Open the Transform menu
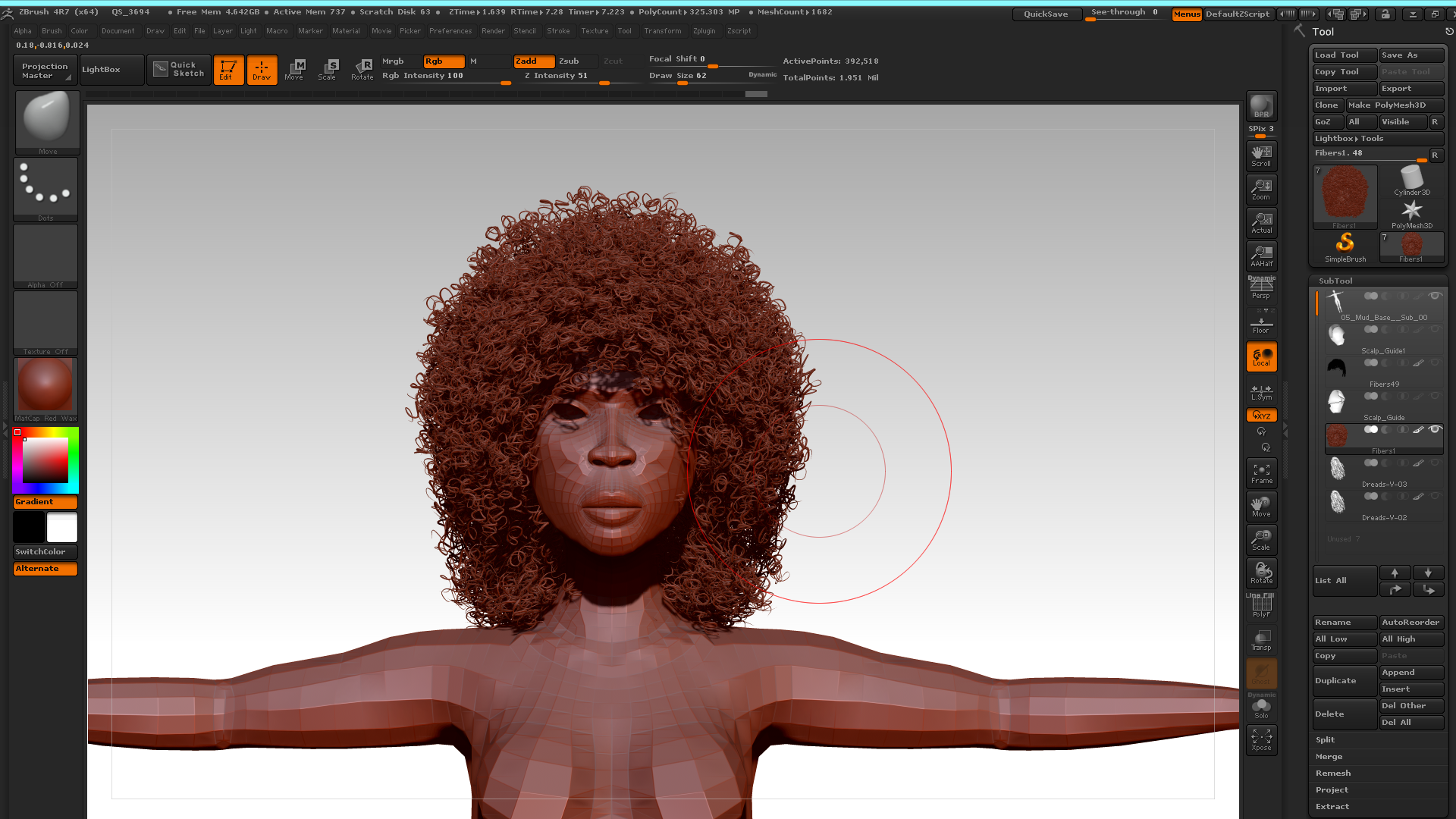This screenshot has width=1456, height=819. (x=662, y=31)
